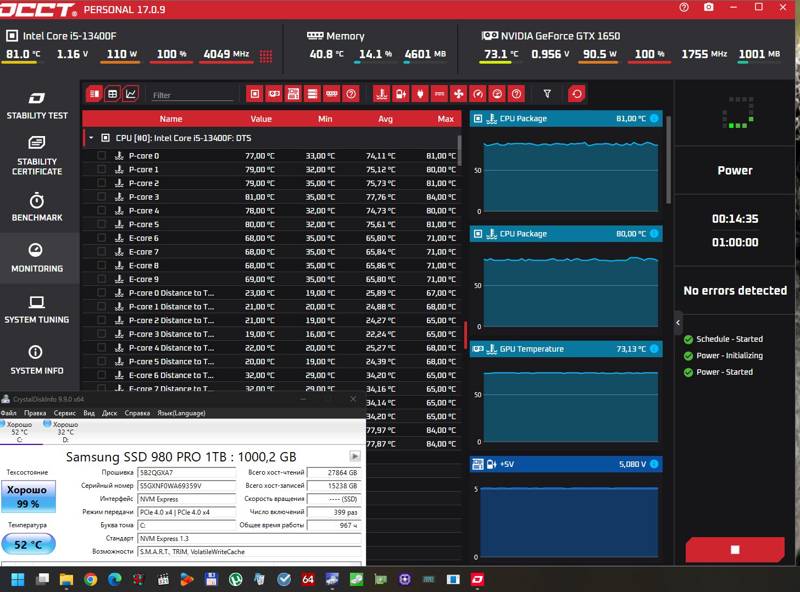
Task: Toggle fan readings filter icon
Action: (x=459, y=94)
